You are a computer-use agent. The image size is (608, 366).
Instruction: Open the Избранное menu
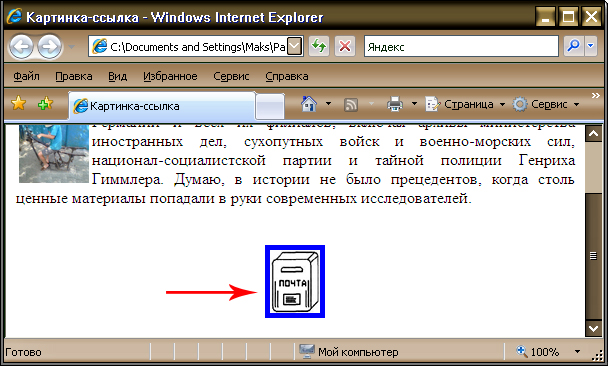point(170,76)
